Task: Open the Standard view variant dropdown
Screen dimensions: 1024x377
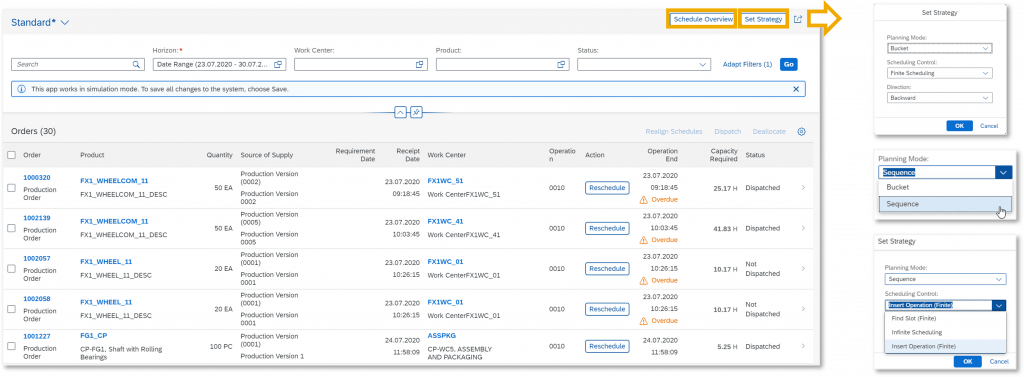Action: [x=65, y=22]
